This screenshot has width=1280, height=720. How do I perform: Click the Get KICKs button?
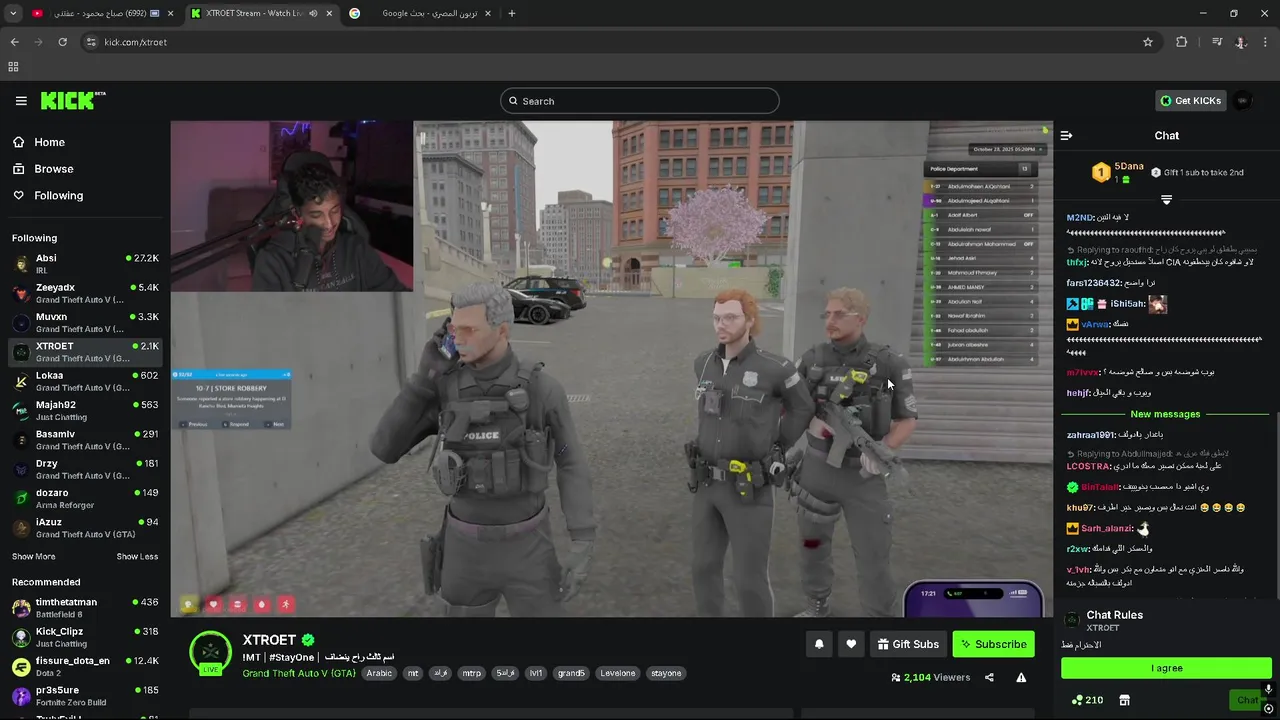point(1190,101)
